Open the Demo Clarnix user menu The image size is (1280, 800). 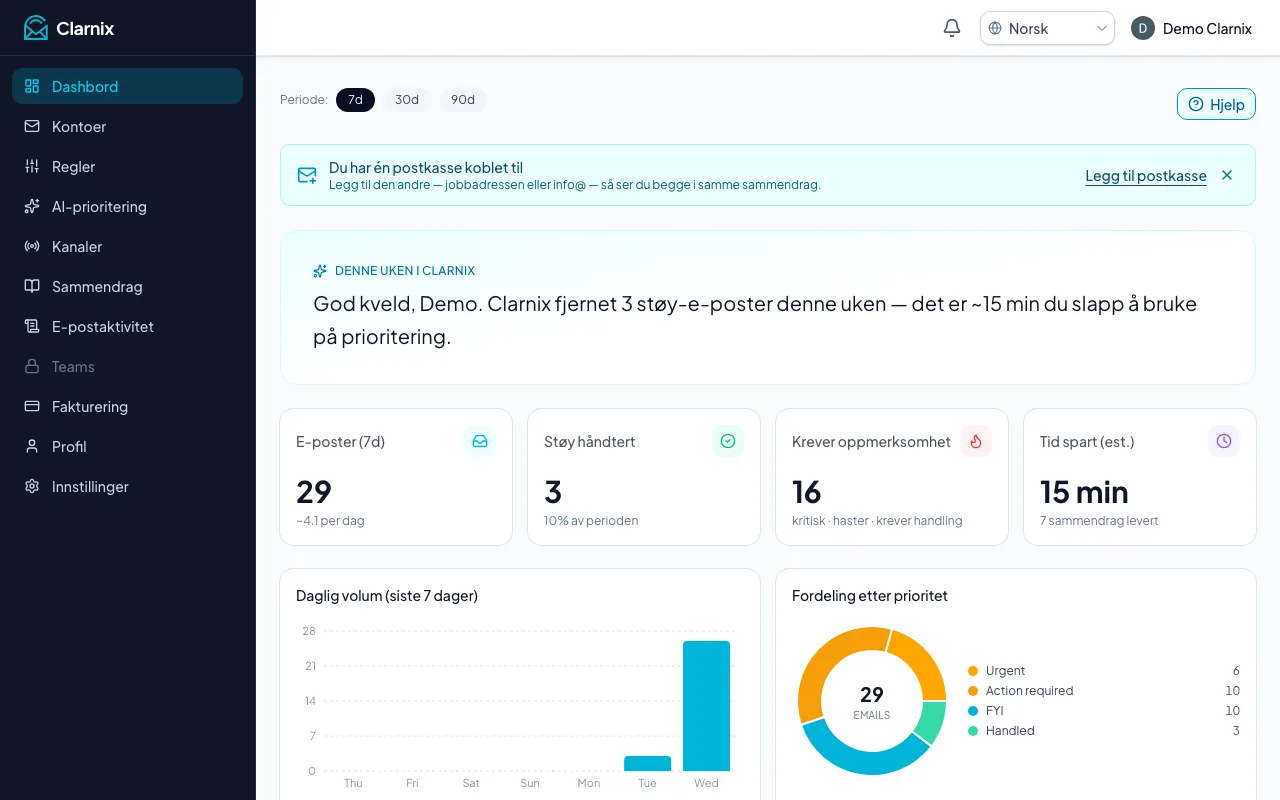1191,28
